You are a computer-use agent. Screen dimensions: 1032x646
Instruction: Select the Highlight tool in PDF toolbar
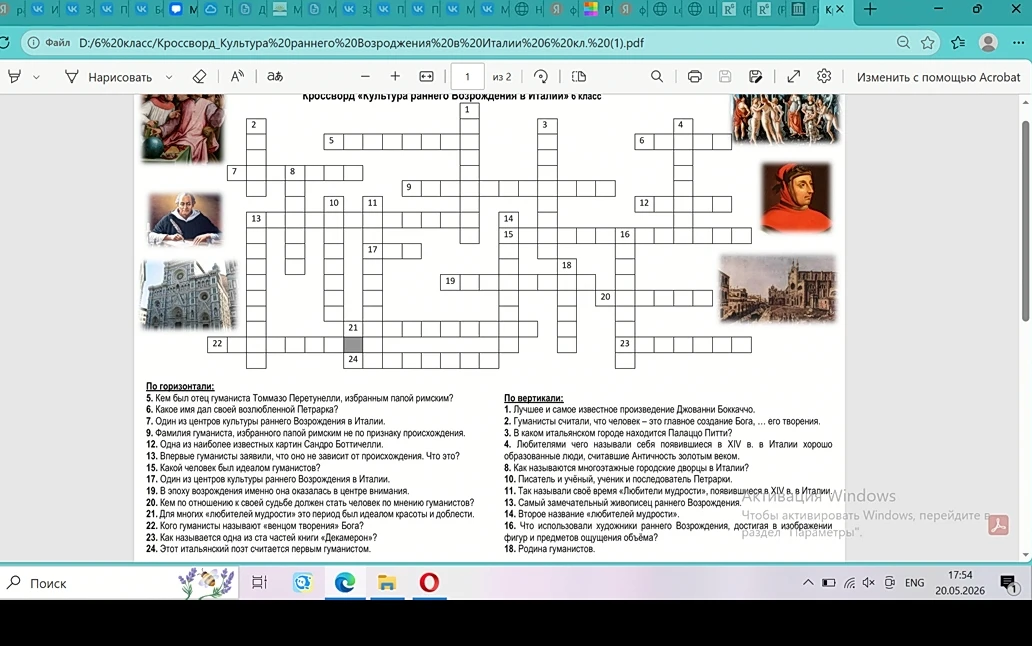click(x=14, y=76)
